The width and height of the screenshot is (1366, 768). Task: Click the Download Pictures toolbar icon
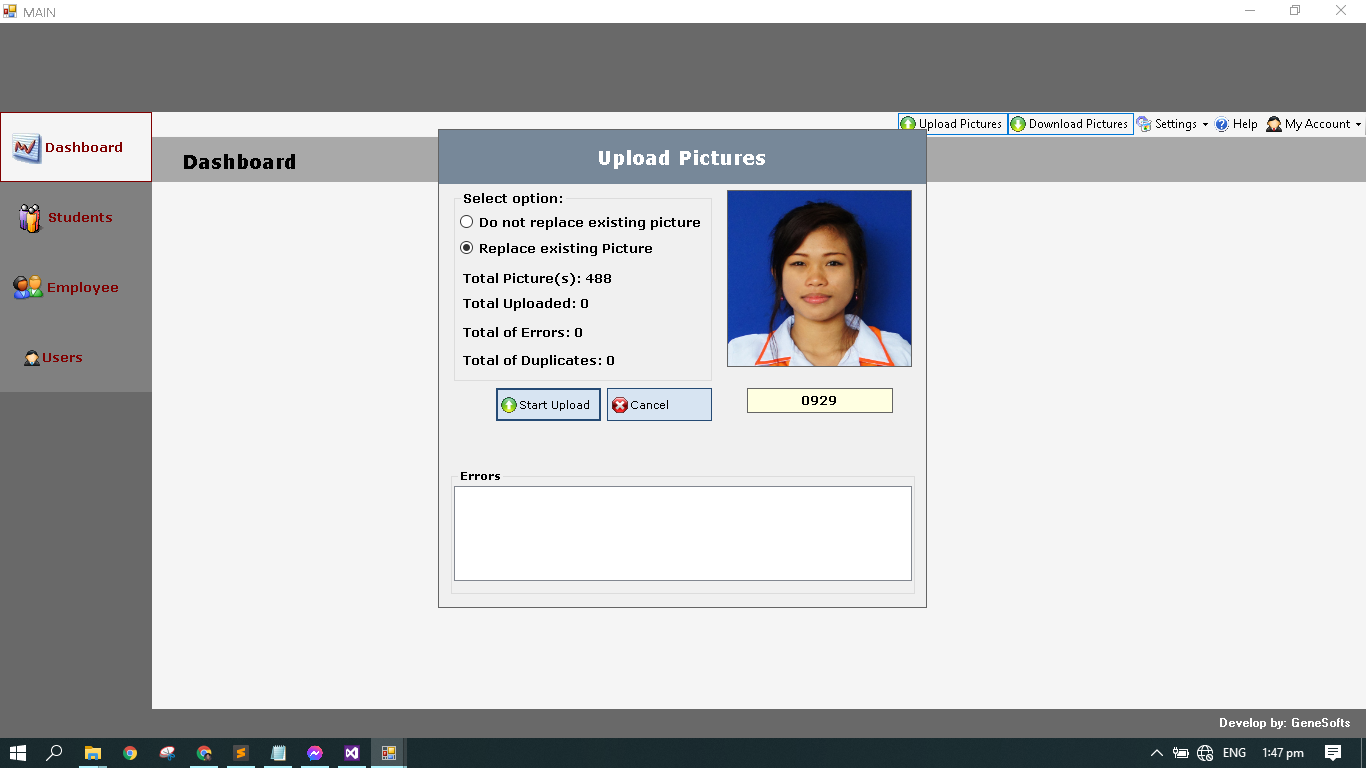tap(1070, 124)
